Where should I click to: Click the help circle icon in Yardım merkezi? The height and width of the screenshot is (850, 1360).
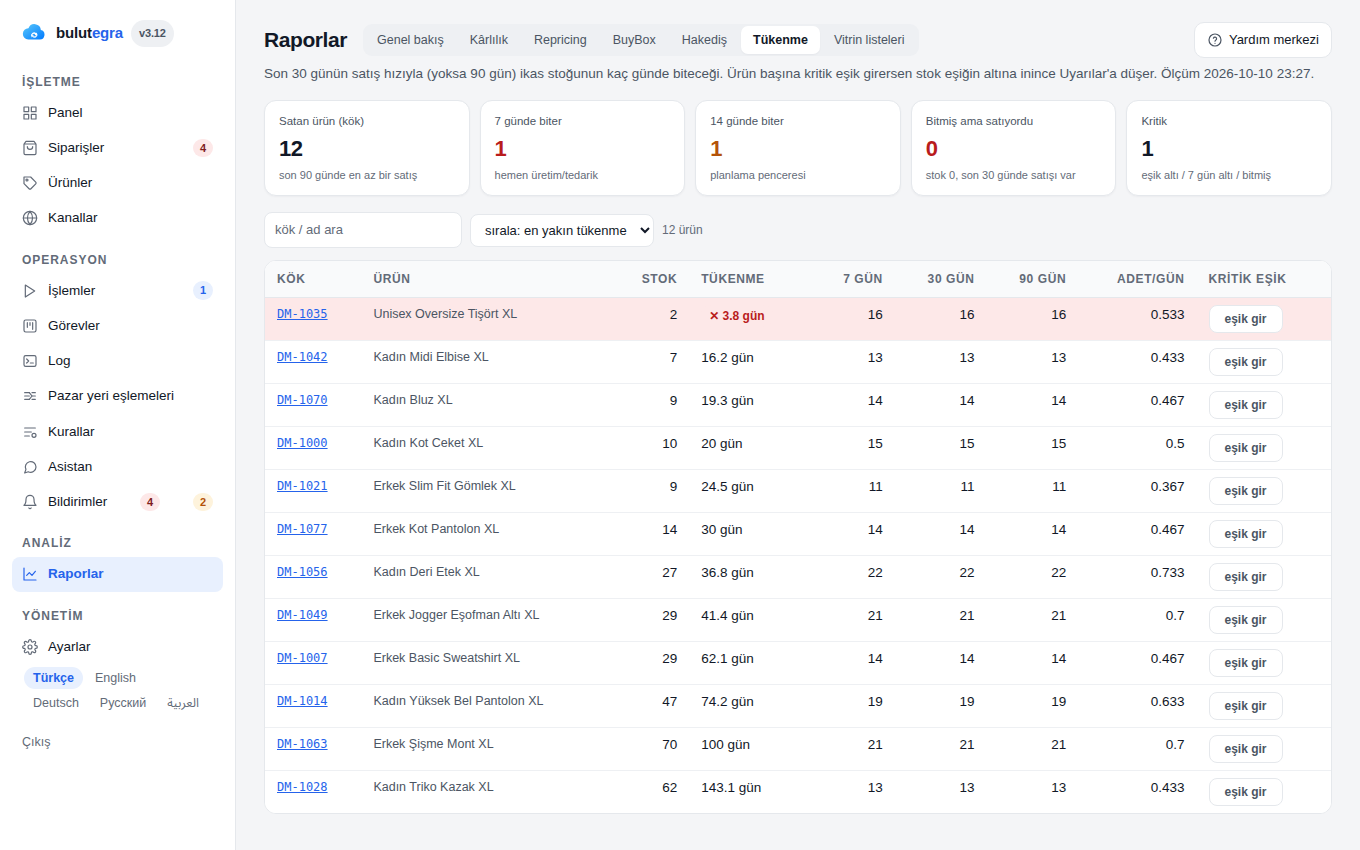1215,40
